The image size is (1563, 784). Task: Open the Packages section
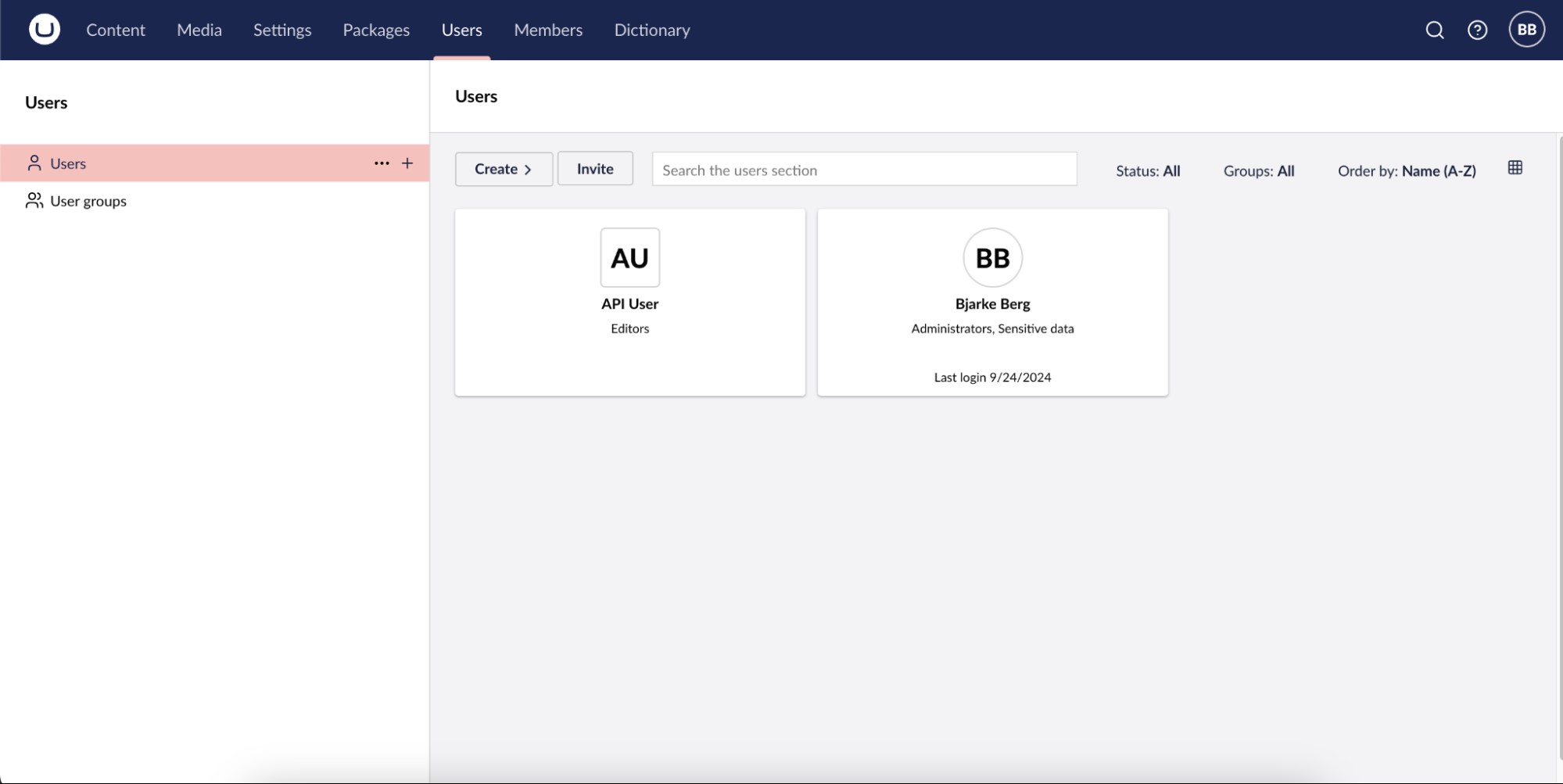pos(375,30)
